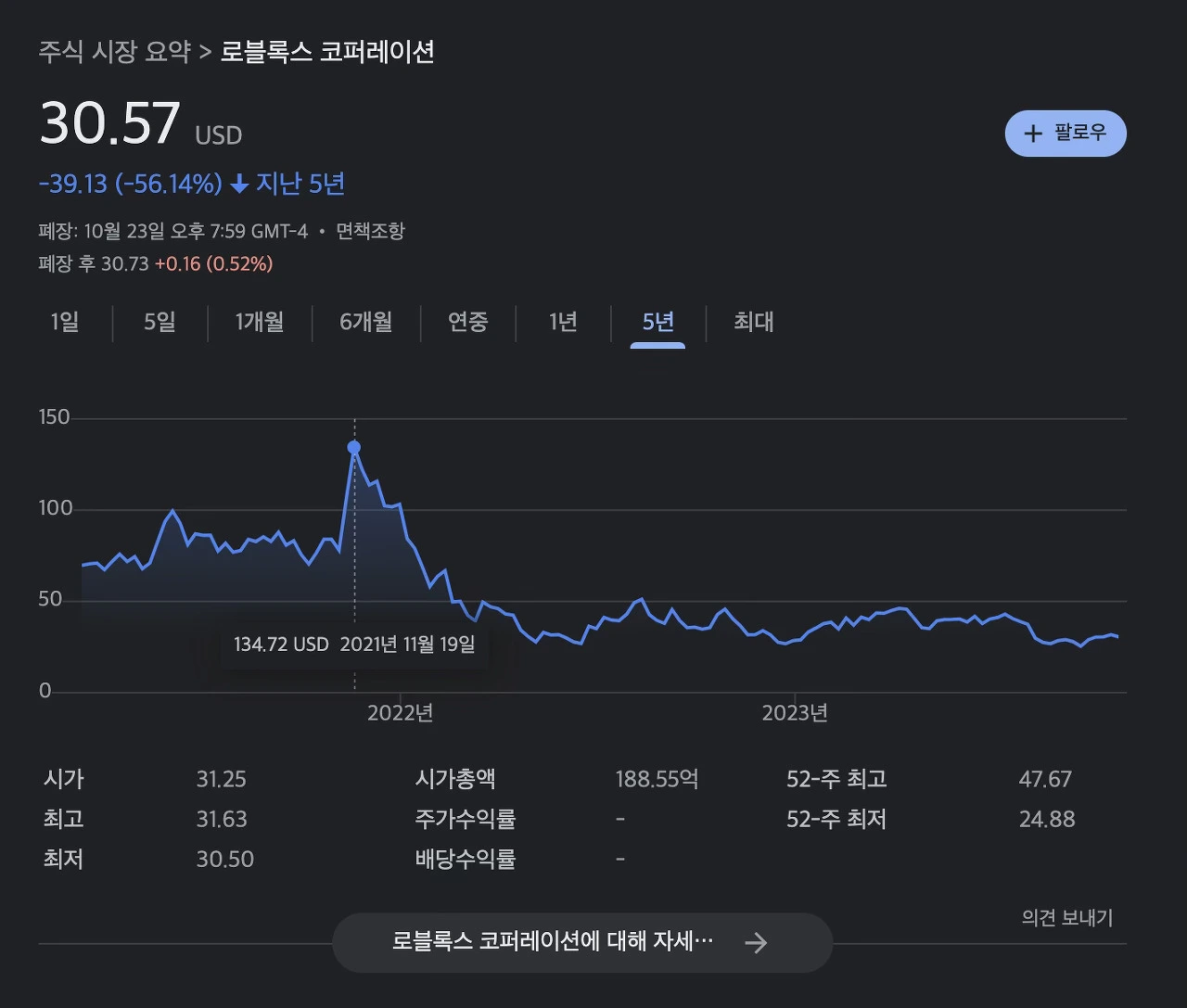Click the +0.16 (0.52%) after-hours change
Viewport: 1187px width, 1008px height.
pyautogui.click(x=213, y=264)
